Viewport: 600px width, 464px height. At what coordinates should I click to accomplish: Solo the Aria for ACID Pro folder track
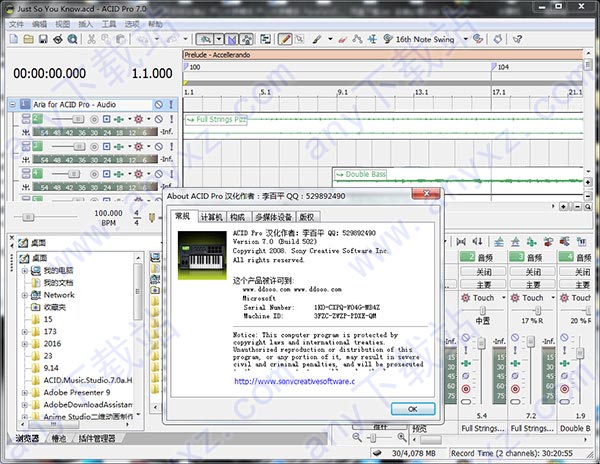pos(171,104)
